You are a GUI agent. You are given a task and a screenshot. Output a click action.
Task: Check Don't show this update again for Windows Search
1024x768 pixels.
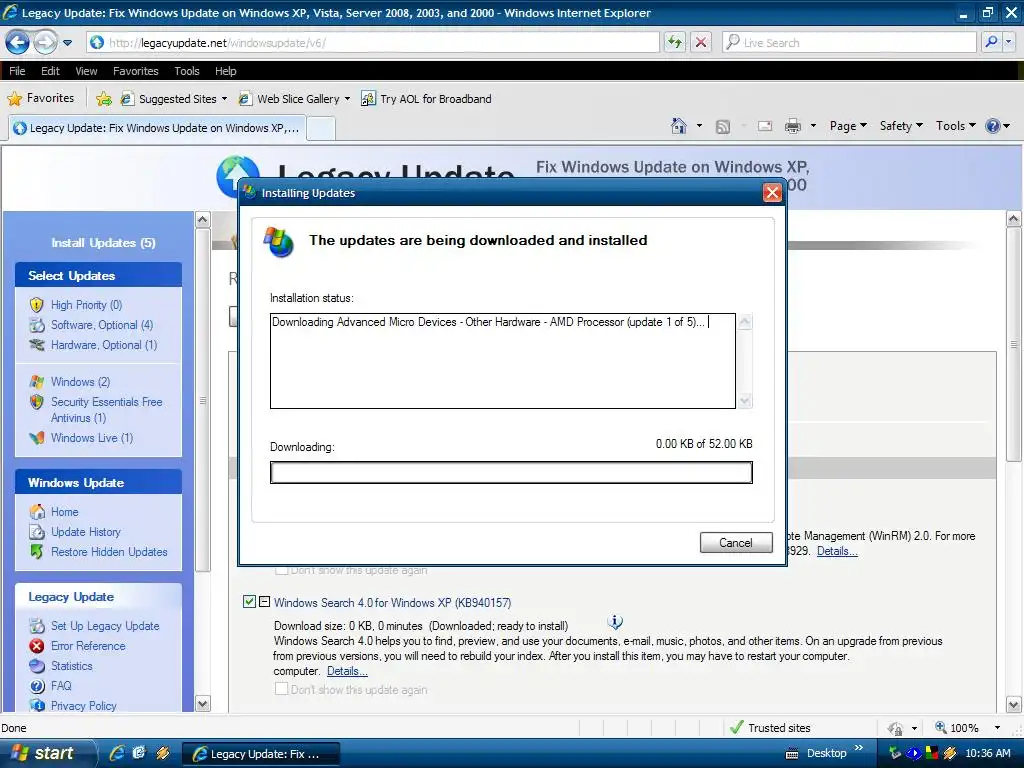[281, 689]
